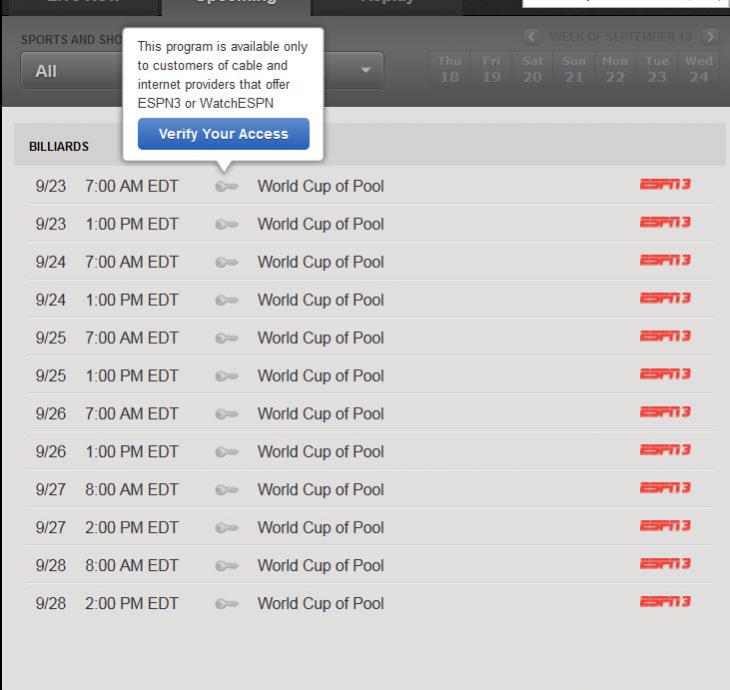
Task: Click the Billiards section header
Action: point(59,146)
